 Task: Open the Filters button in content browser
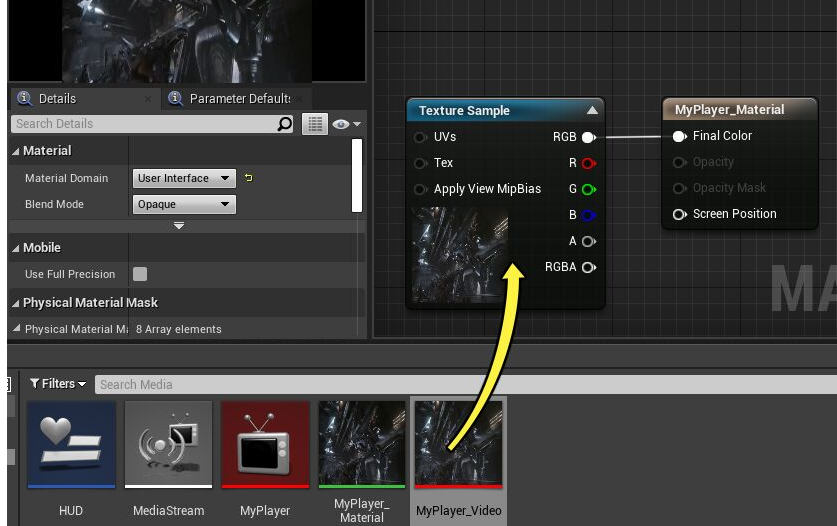(x=58, y=384)
